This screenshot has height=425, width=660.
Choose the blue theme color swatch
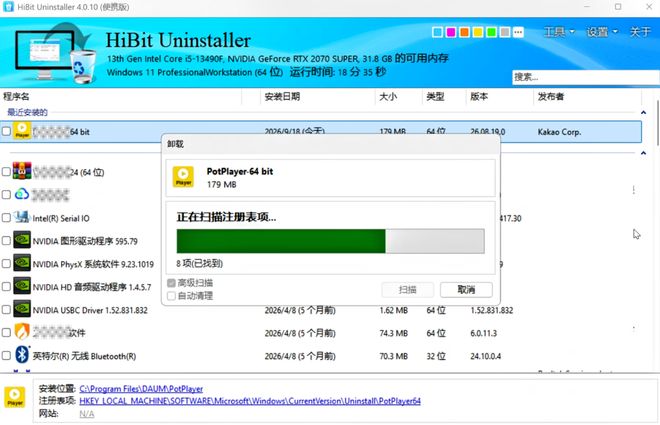pos(437,32)
